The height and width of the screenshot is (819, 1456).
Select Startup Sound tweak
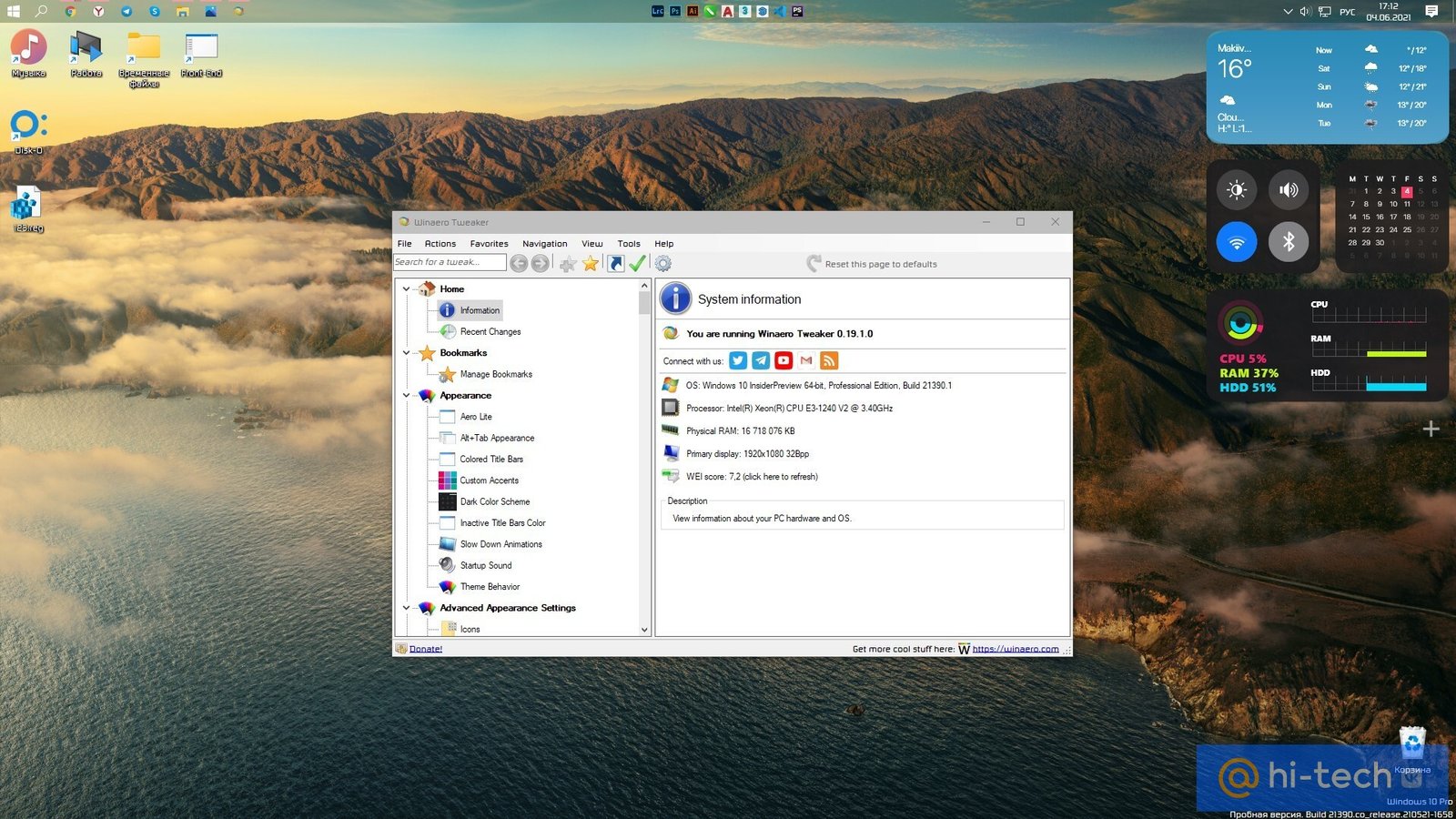(486, 565)
